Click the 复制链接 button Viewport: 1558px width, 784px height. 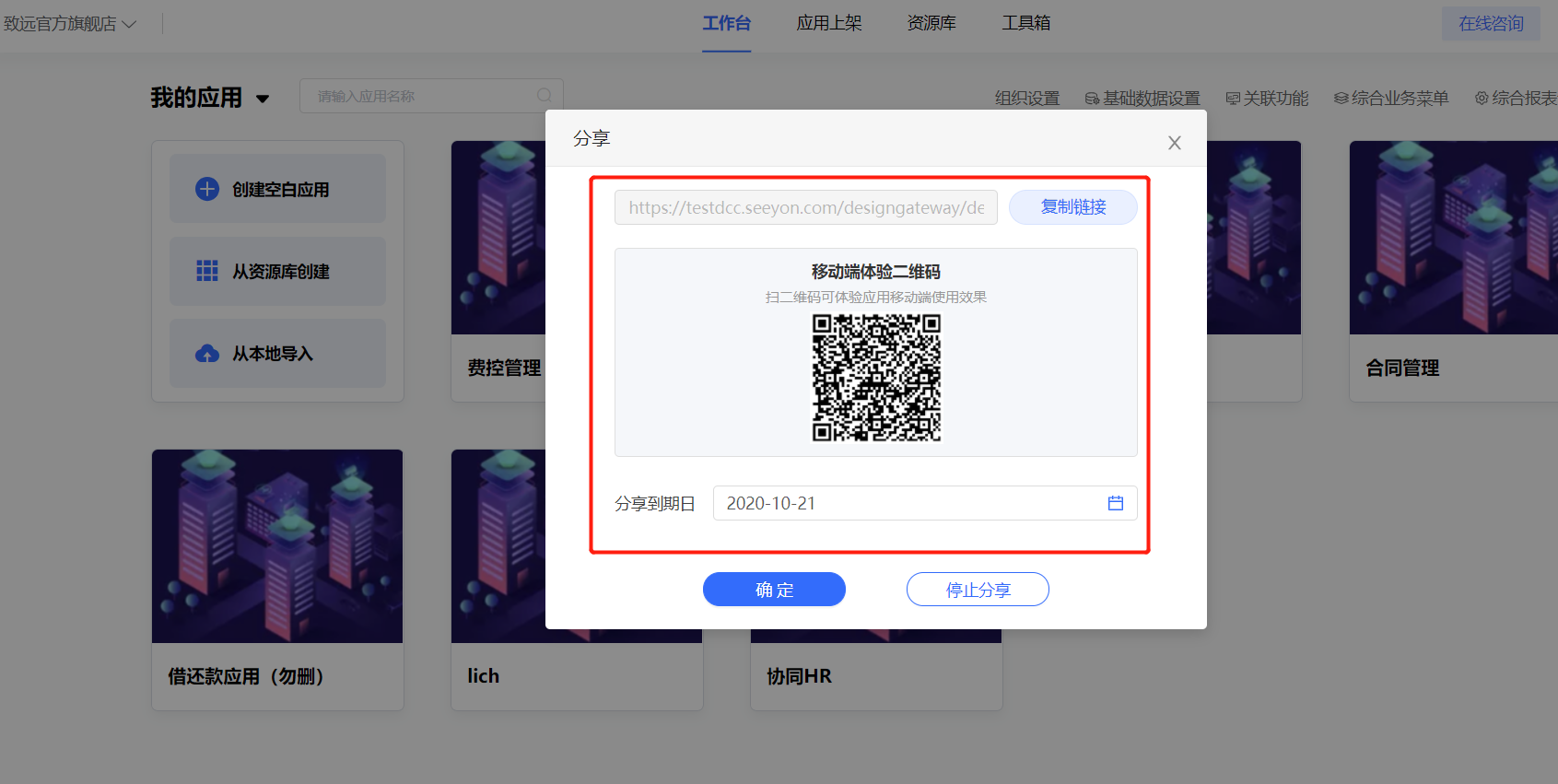[1073, 207]
